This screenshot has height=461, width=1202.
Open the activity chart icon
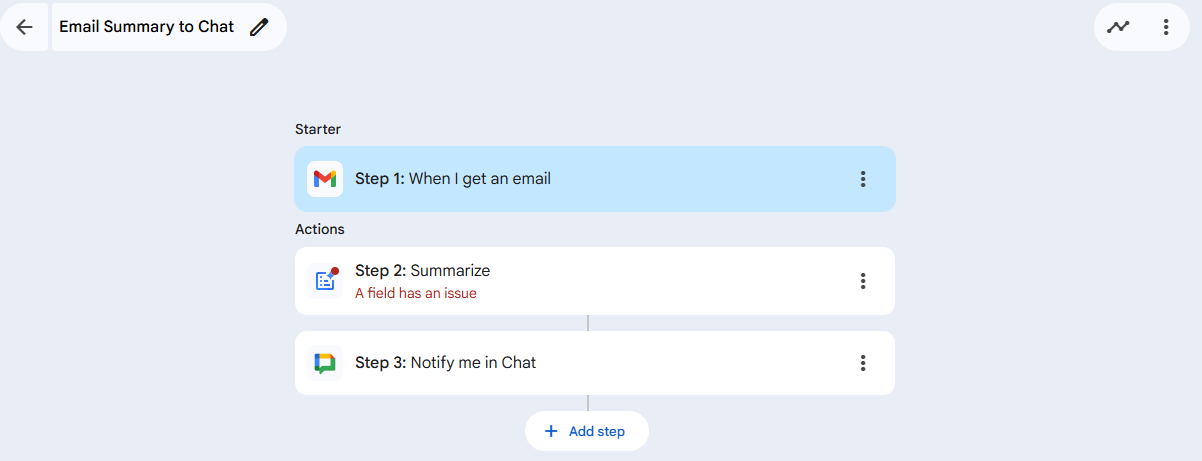tap(1118, 27)
